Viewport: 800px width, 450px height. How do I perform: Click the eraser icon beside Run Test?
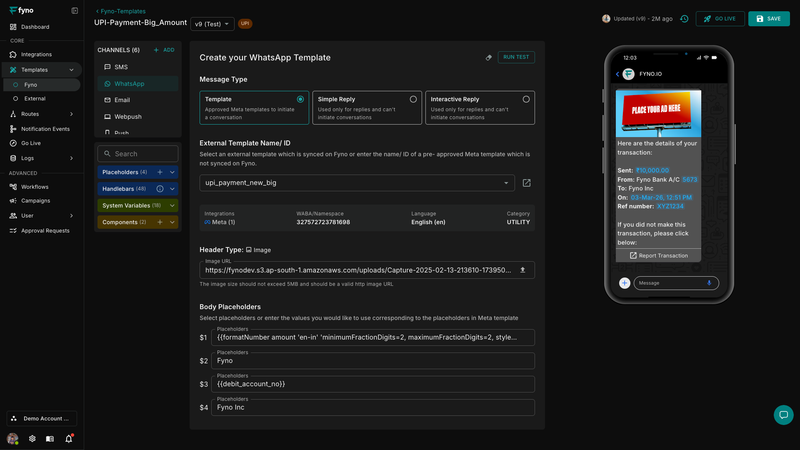pyautogui.click(x=488, y=58)
